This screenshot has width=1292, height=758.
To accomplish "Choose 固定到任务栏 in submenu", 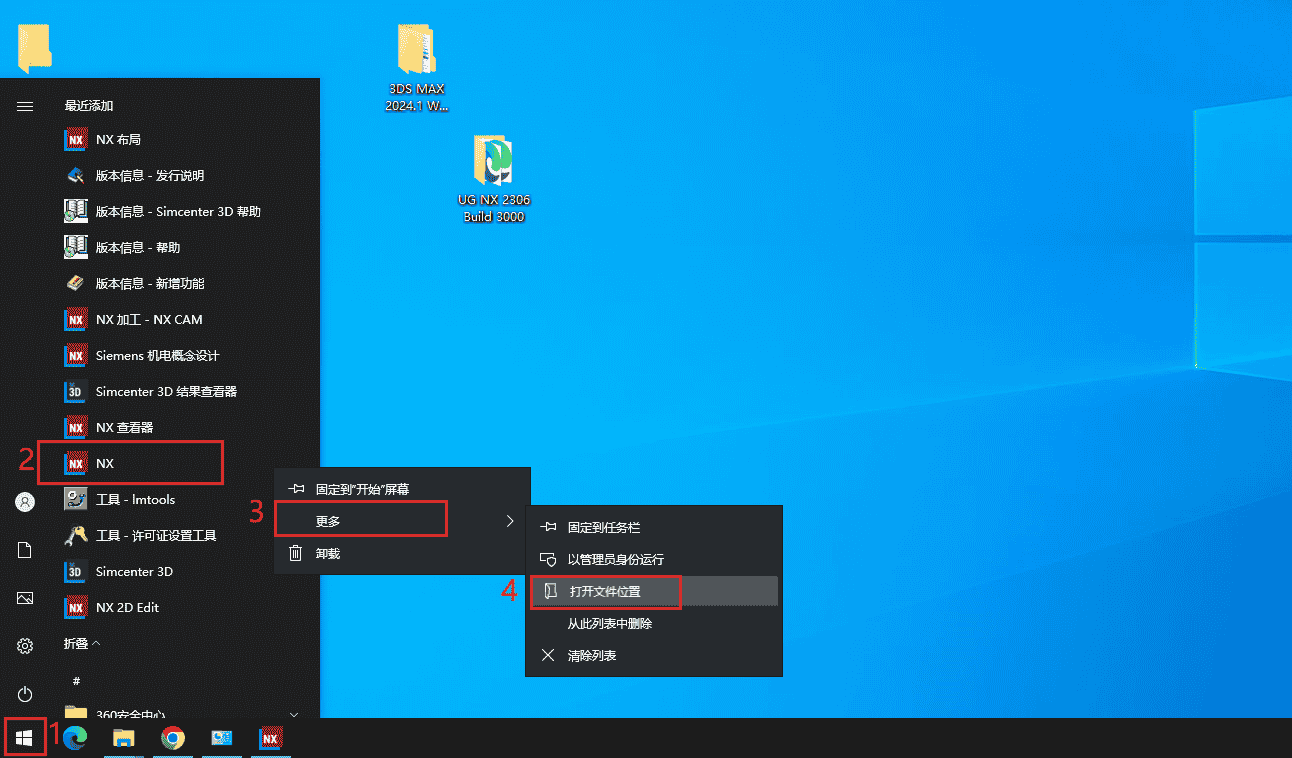I will (654, 527).
